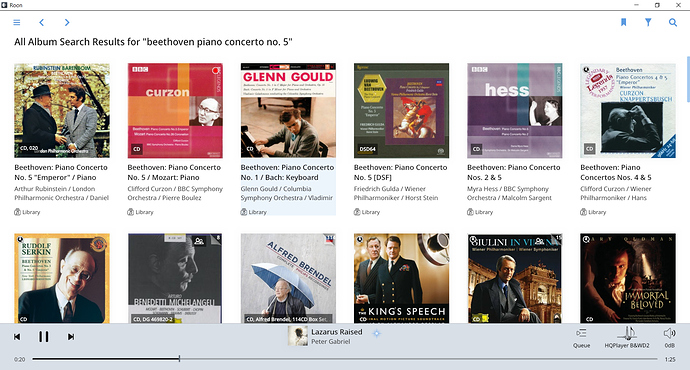This screenshot has width=690, height=370.
Task: Open the Peter Gabriel artist link
Action: 330,341
